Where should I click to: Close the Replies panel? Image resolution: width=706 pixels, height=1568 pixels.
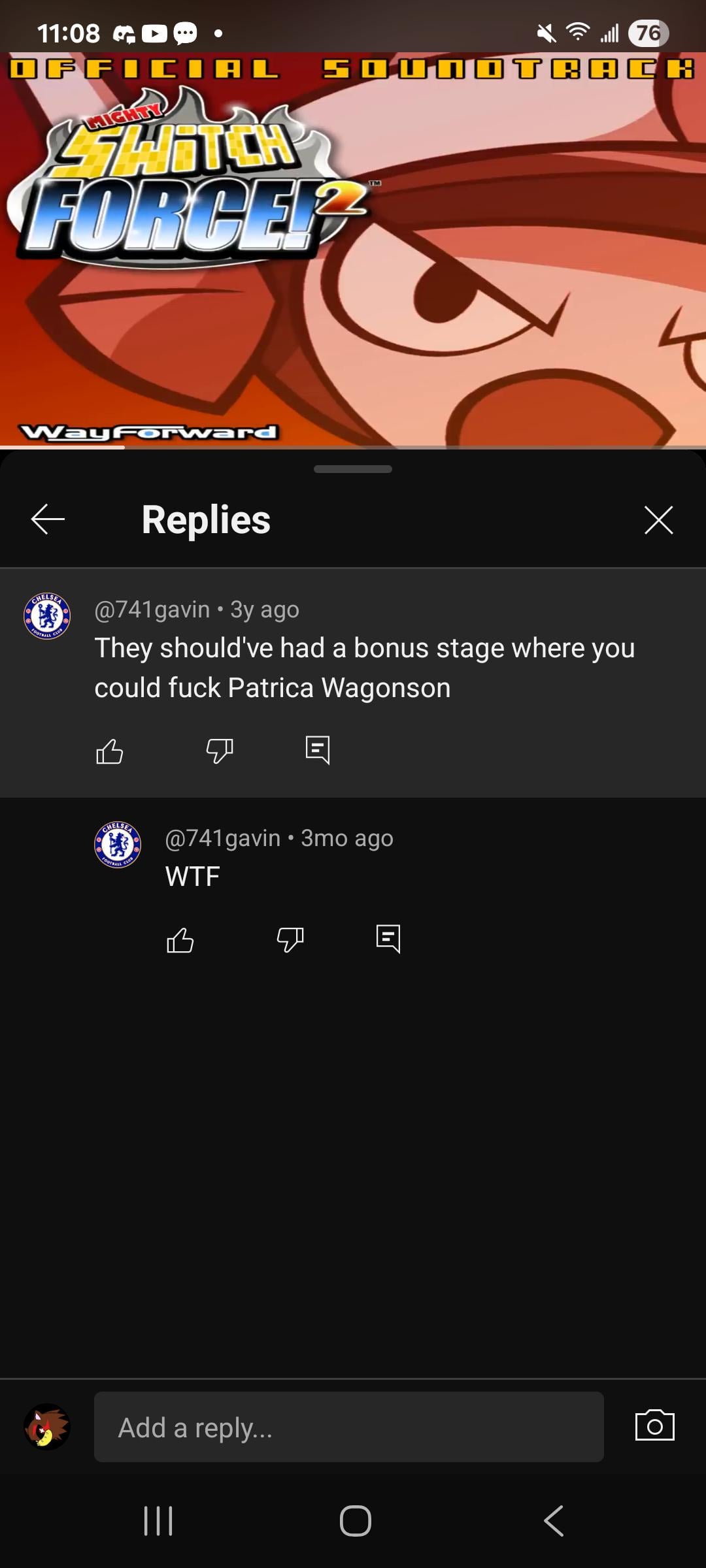658,520
